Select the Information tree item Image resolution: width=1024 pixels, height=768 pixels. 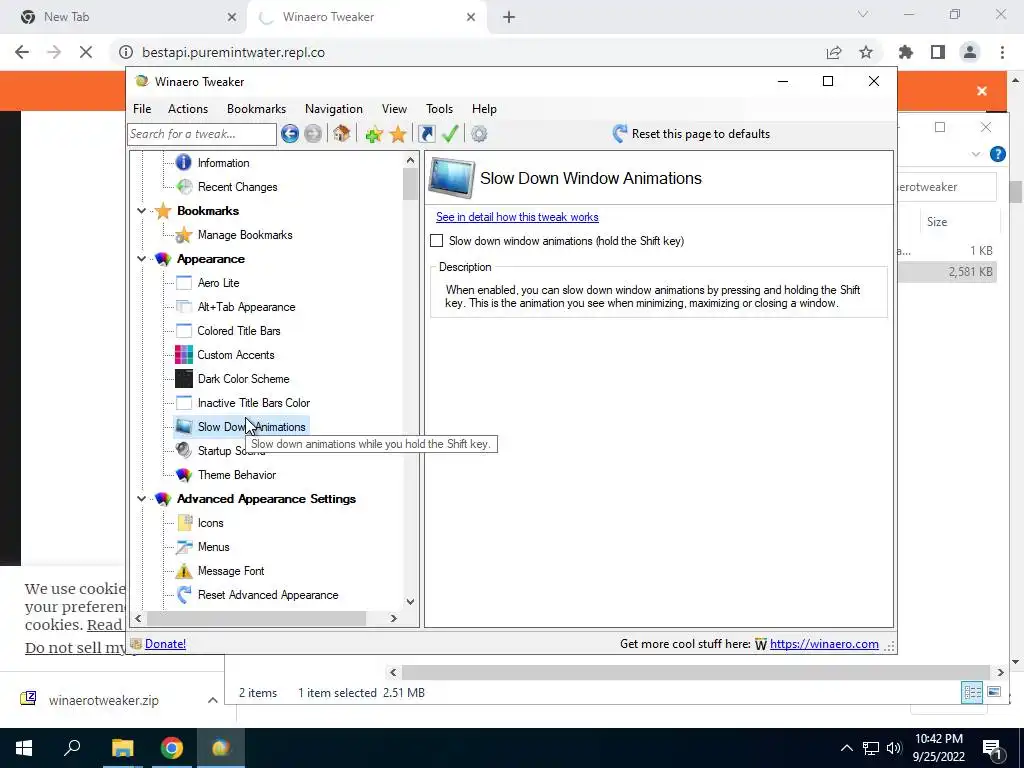223,163
